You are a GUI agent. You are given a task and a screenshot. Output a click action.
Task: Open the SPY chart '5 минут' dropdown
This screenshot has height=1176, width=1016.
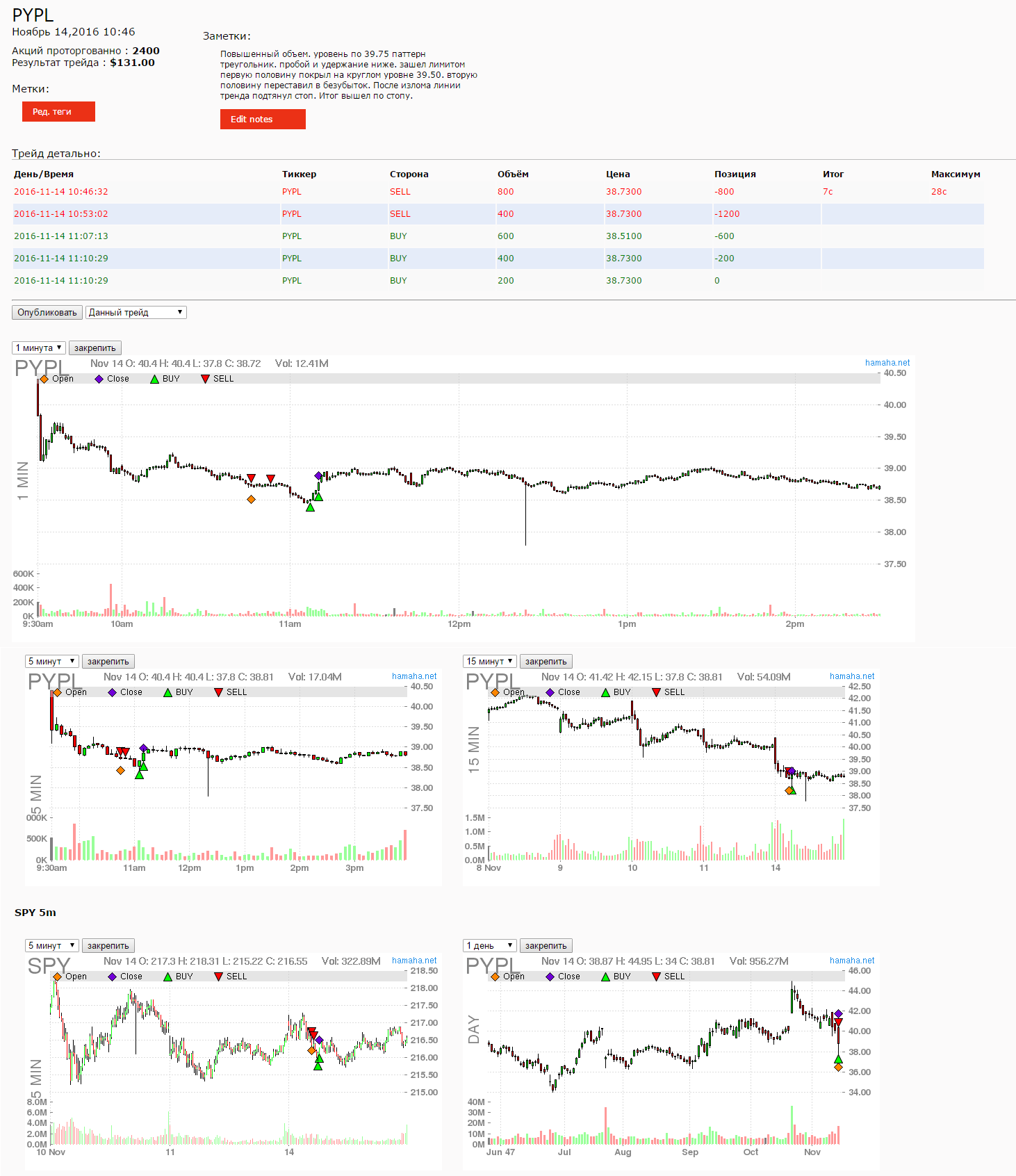click(52, 946)
